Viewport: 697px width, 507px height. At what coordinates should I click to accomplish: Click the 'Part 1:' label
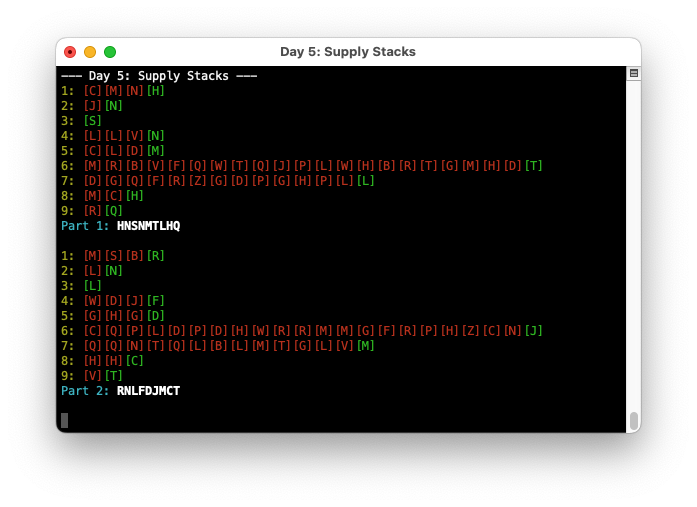click(x=85, y=226)
